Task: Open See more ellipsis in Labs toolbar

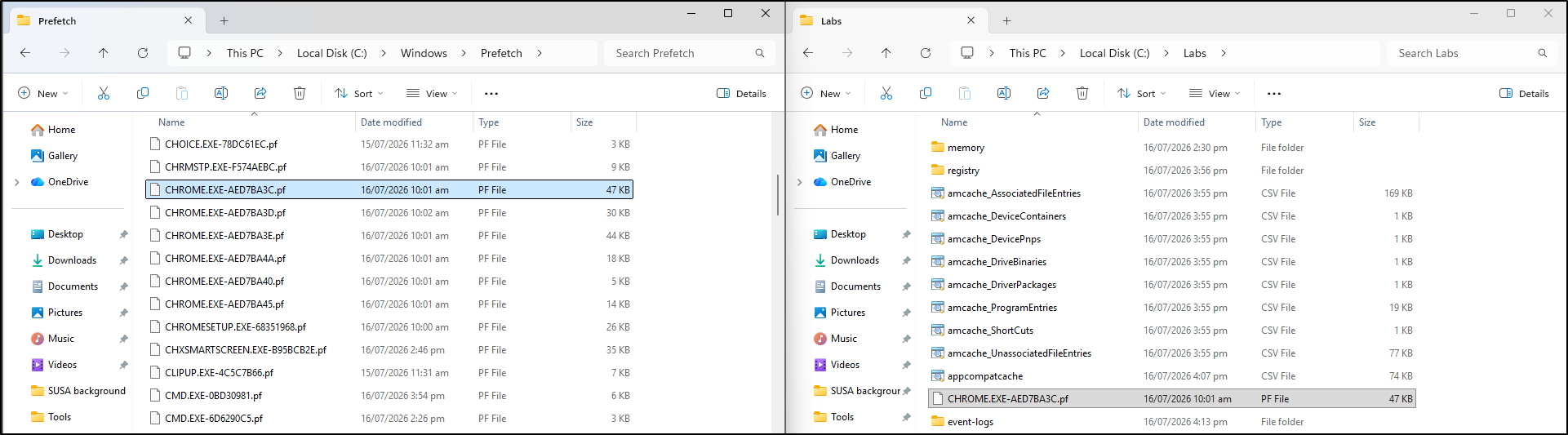Action: (1274, 94)
